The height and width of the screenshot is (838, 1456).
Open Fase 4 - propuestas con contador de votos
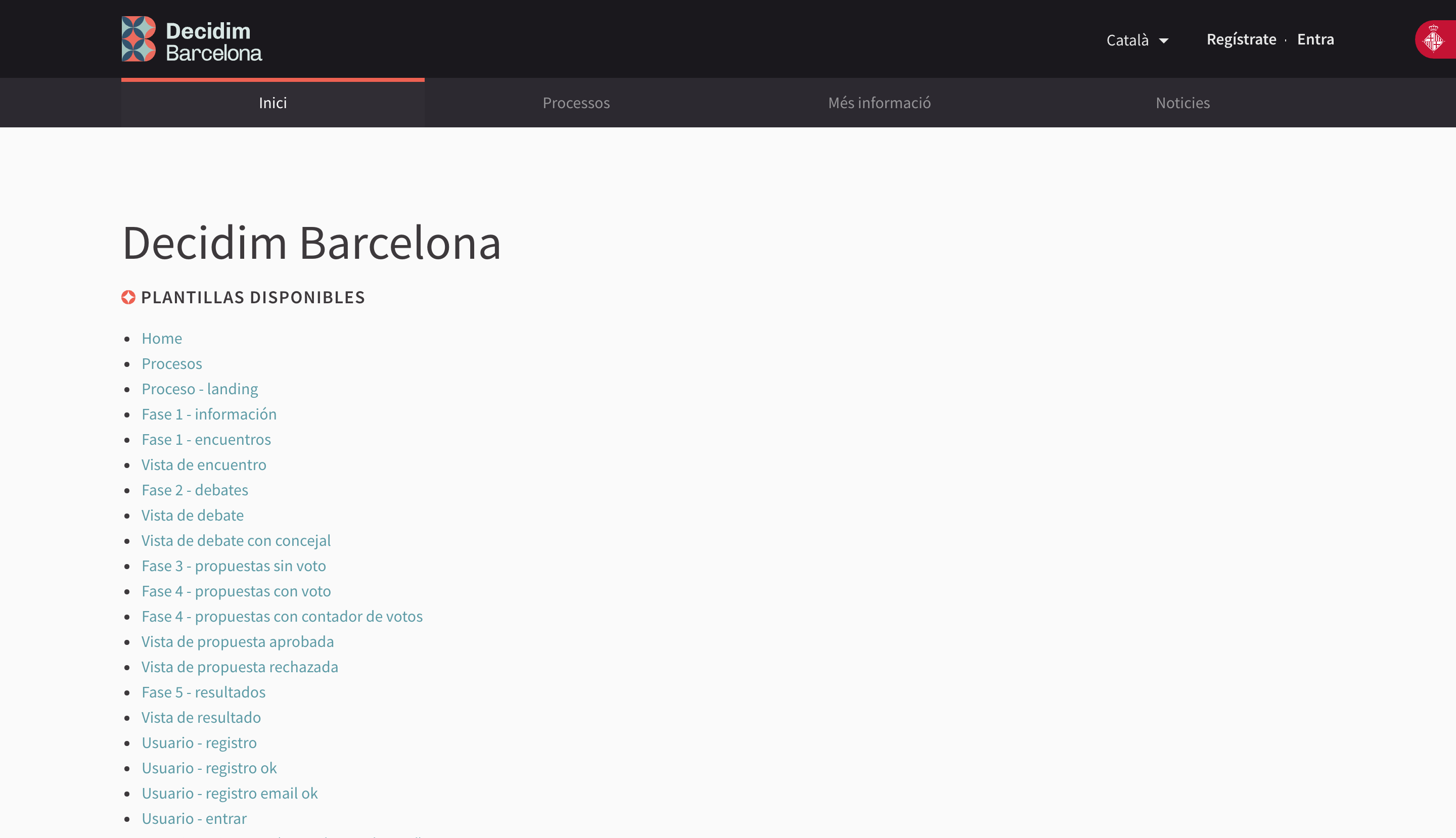[282, 617]
